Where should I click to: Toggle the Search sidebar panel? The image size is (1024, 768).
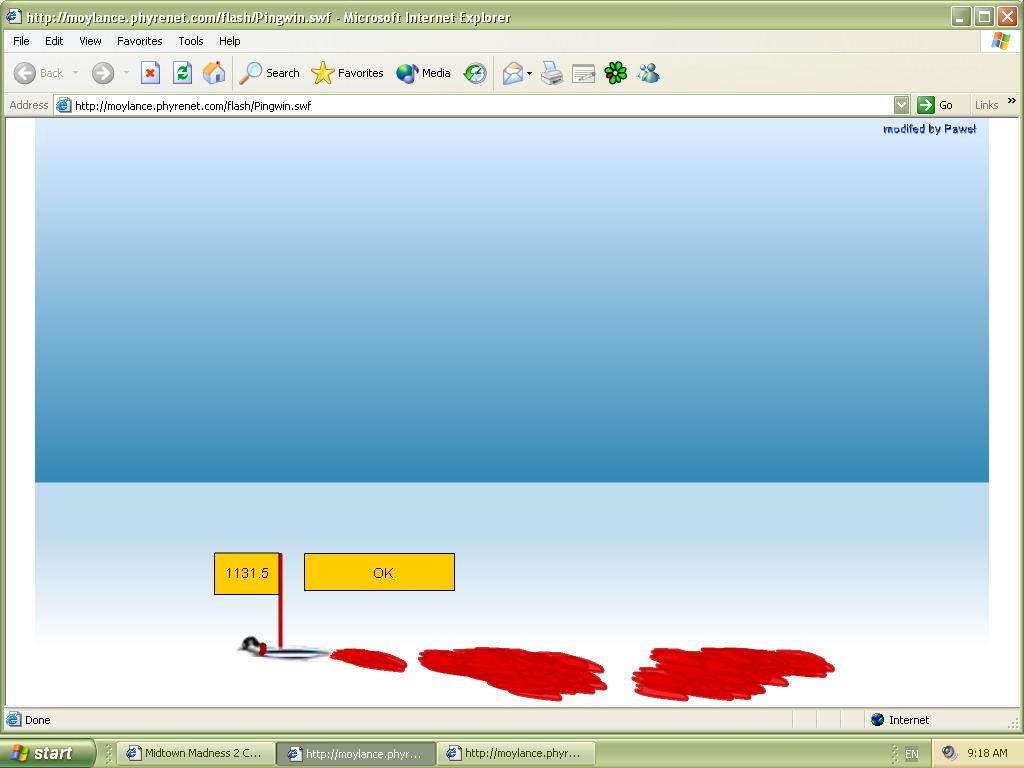coord(270,73)
